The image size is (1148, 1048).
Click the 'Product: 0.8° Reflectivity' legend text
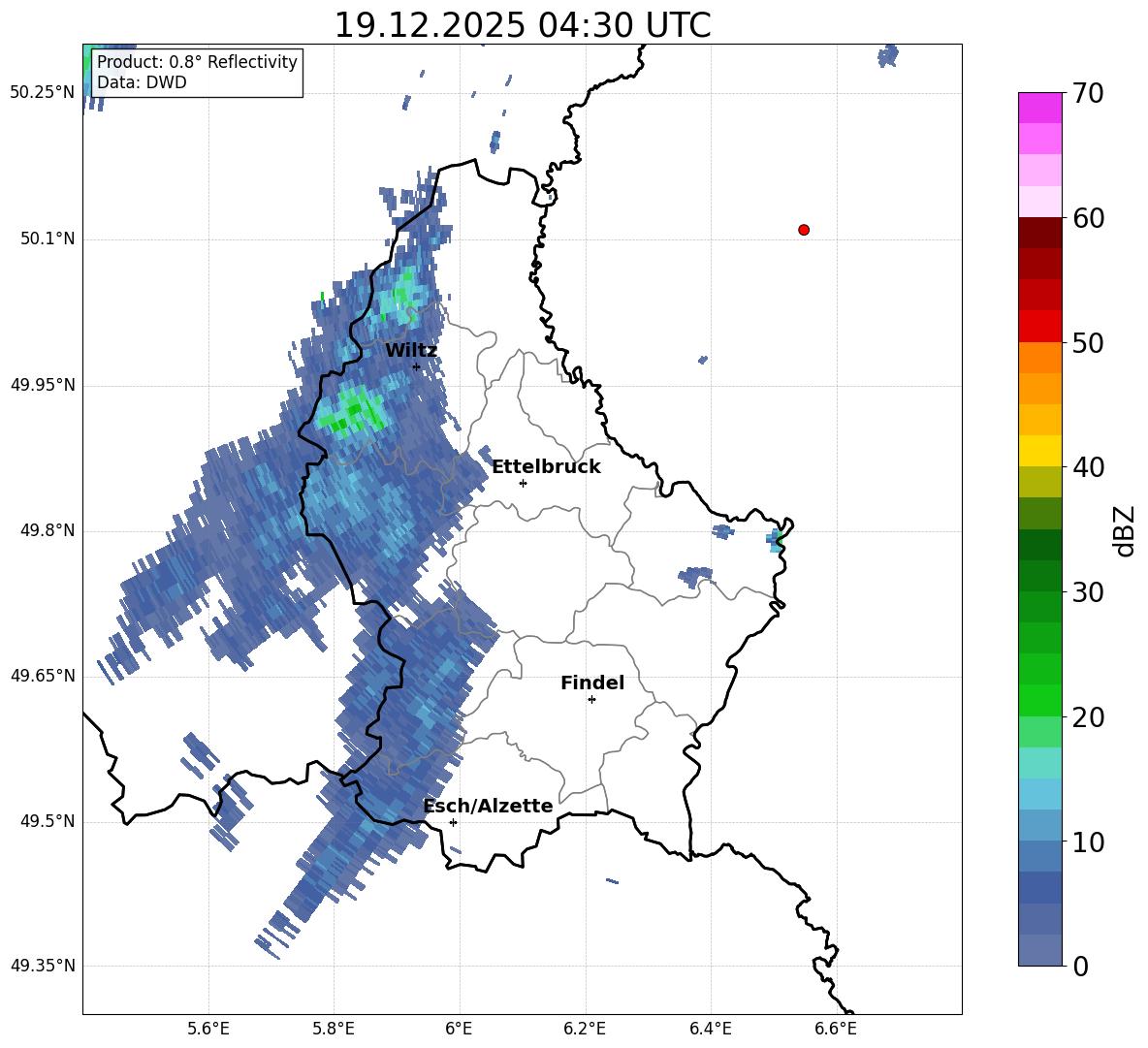[197, 61]
